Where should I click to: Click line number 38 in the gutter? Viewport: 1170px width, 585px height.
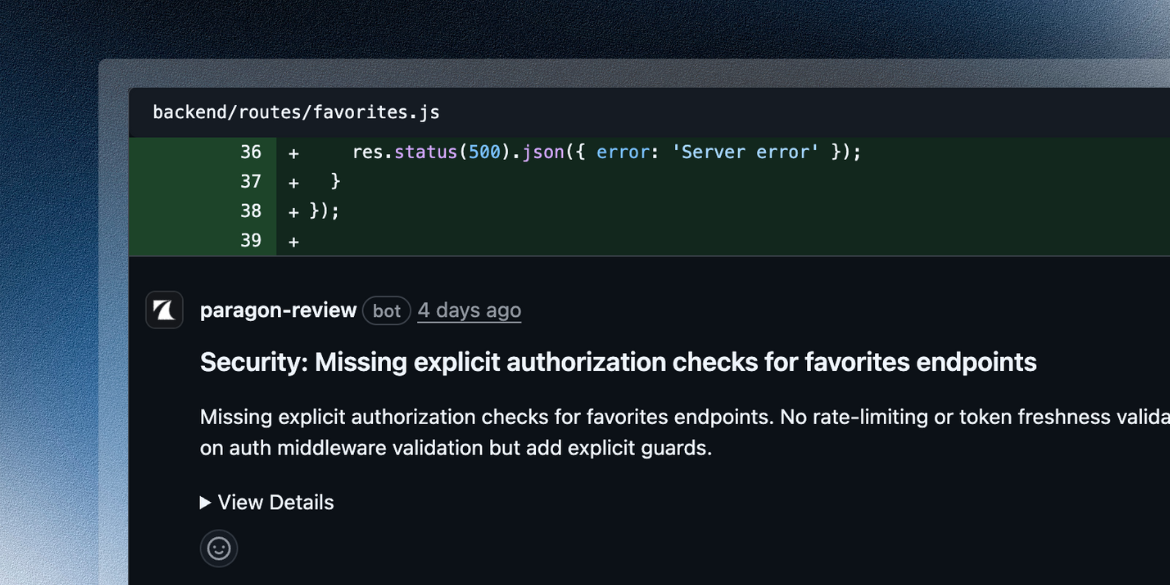pos(252,210)
